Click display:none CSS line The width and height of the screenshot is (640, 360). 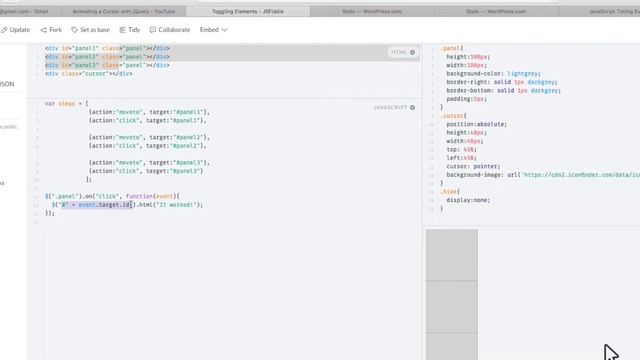(468, 200)
